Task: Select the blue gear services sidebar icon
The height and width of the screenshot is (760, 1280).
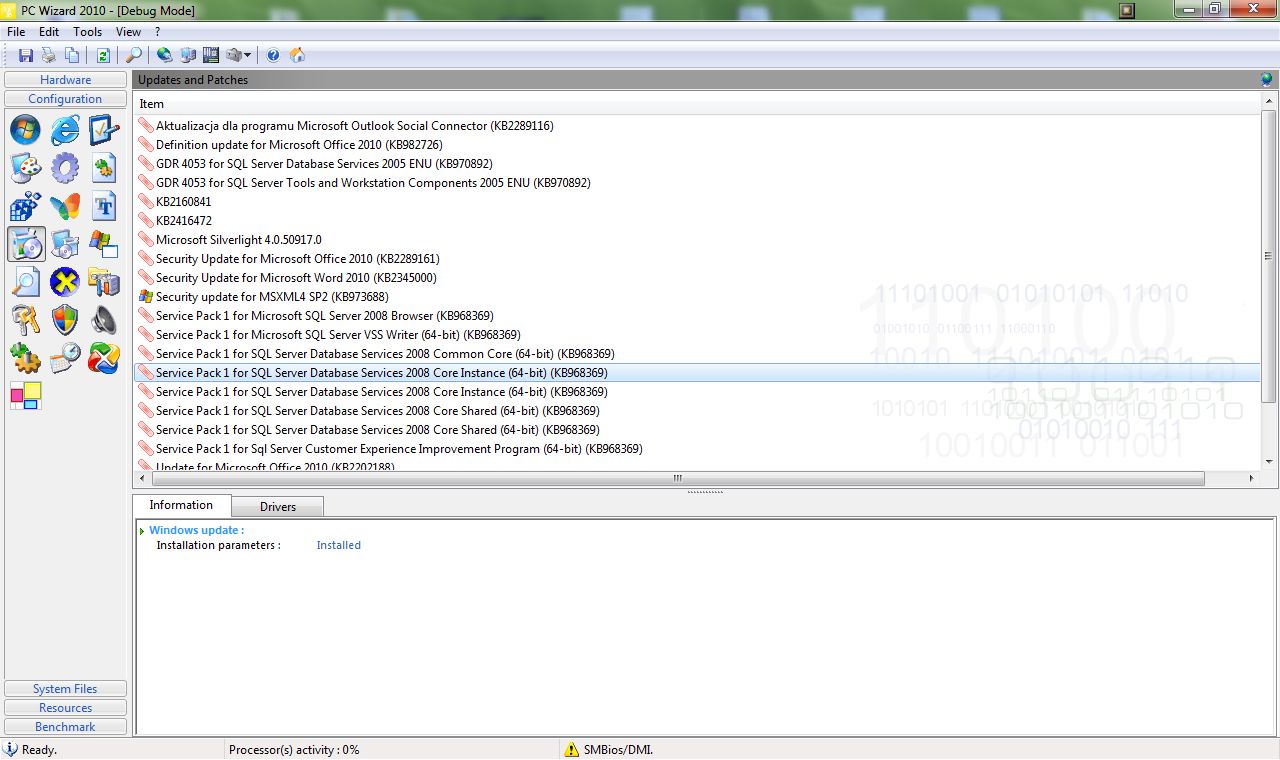Action: coord(65,168)
